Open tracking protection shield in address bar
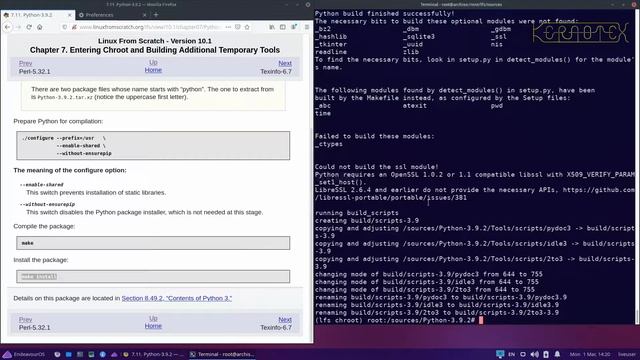The image size is (640, 360). (64, 27)
